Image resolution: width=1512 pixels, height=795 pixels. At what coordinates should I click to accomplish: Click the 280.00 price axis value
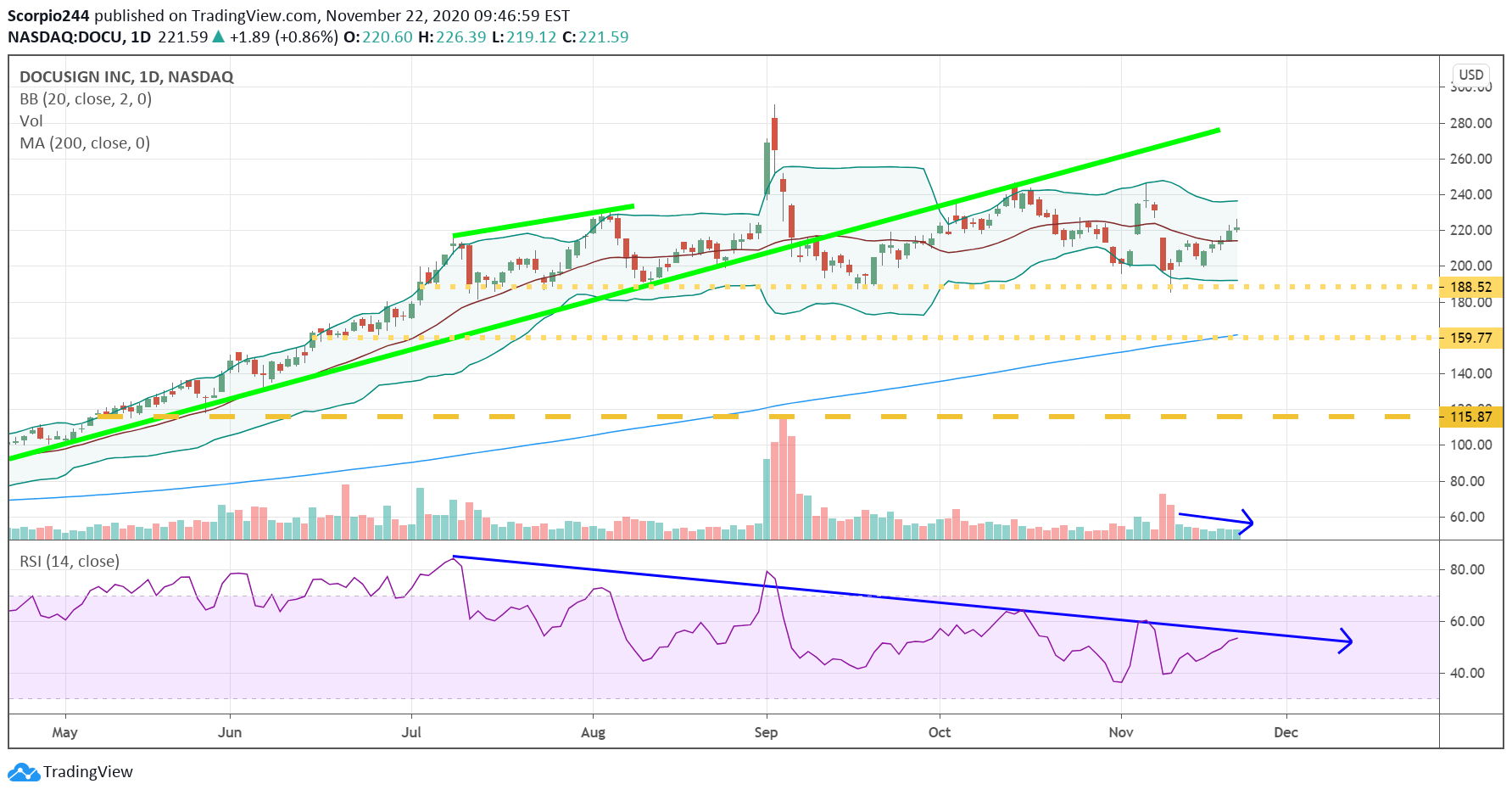click(1471, 123)
